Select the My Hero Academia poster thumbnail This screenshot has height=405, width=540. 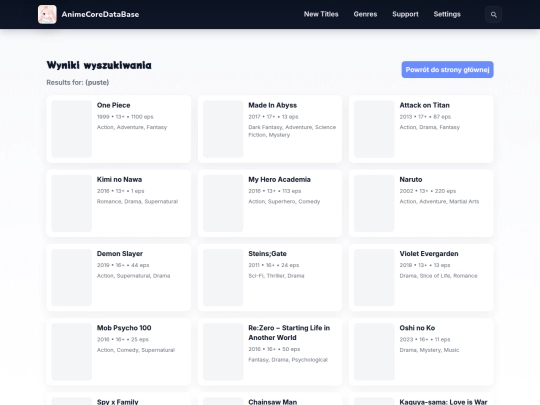click(x=223, y=203)
